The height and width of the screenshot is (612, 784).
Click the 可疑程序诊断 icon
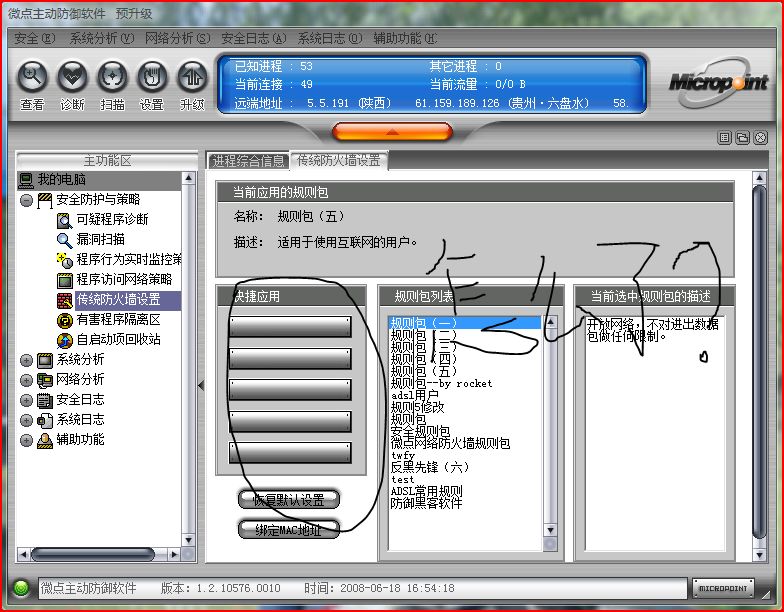pyautogui.click(x=64, y=220)
